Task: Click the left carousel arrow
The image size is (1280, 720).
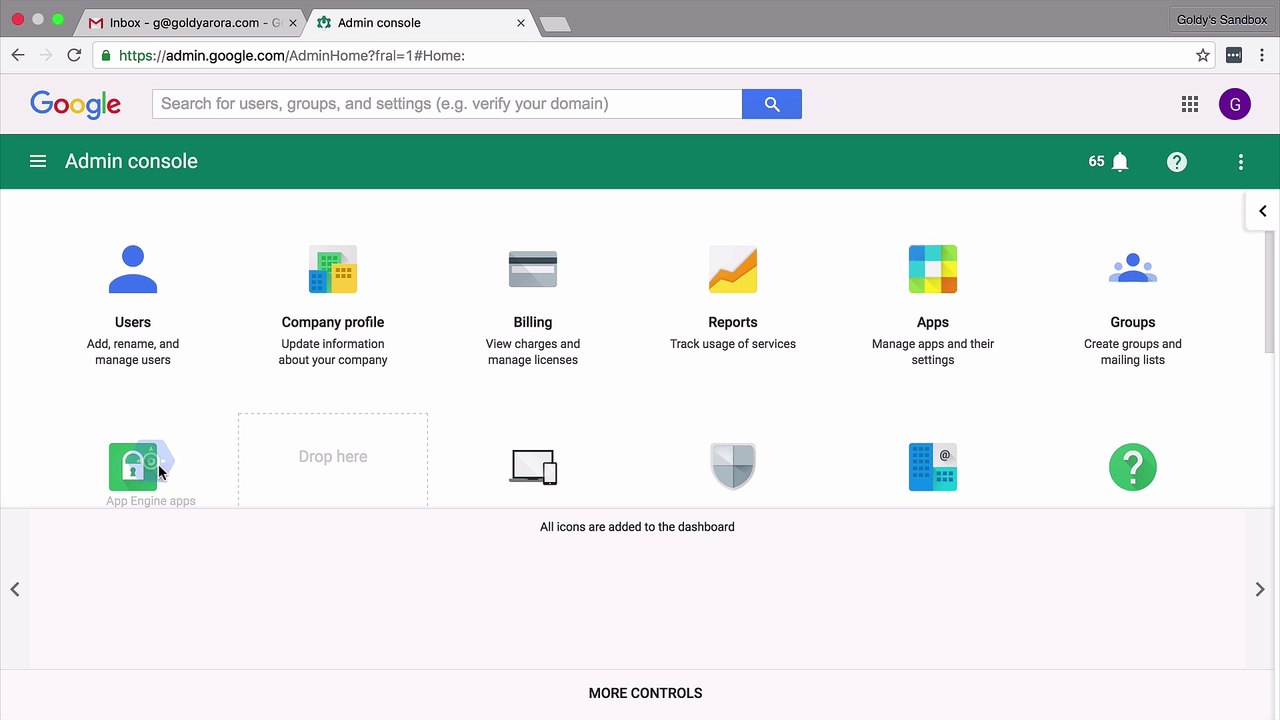Action: pyautogui.click(x=15, y=589)
